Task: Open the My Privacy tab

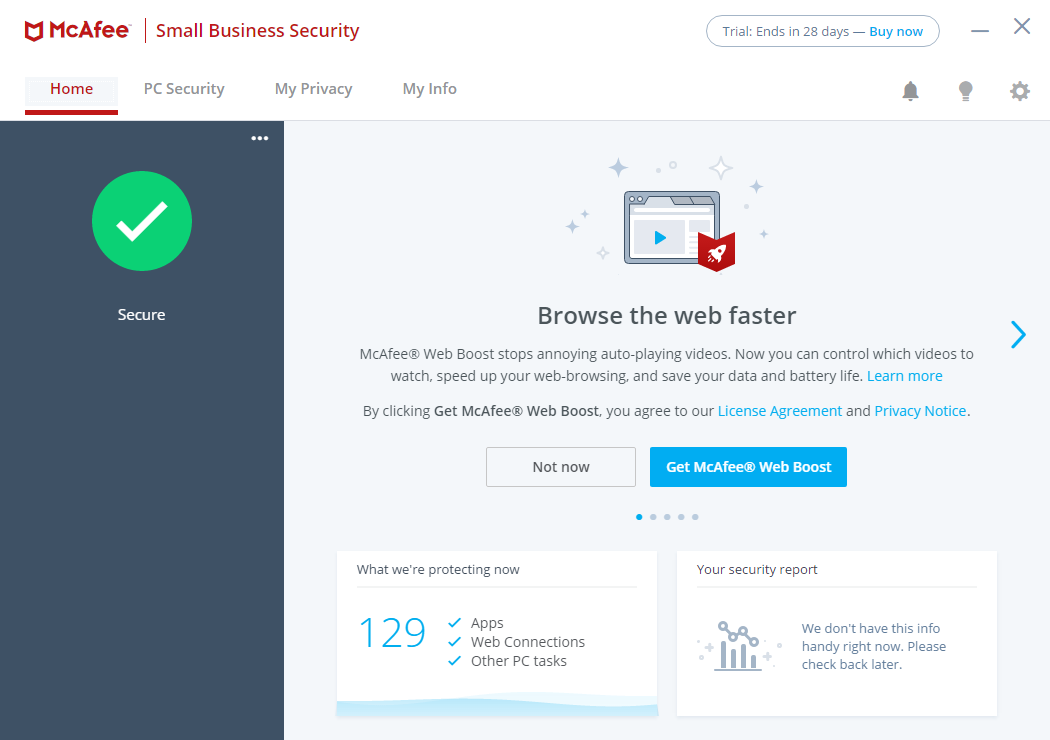Action: click(x=313, y=89)
